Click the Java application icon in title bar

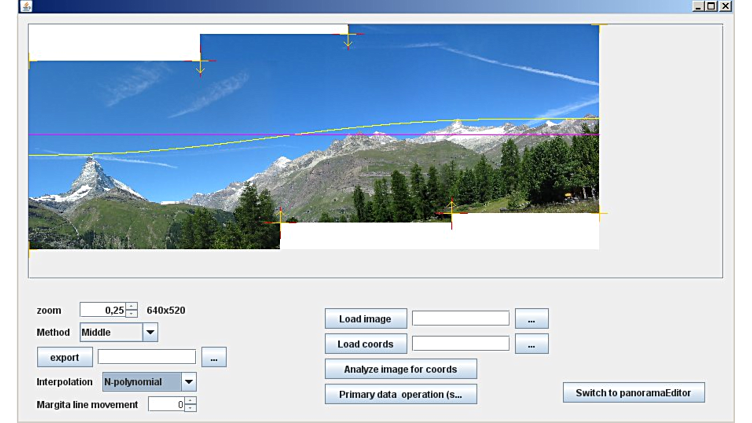tap(26, 6)
